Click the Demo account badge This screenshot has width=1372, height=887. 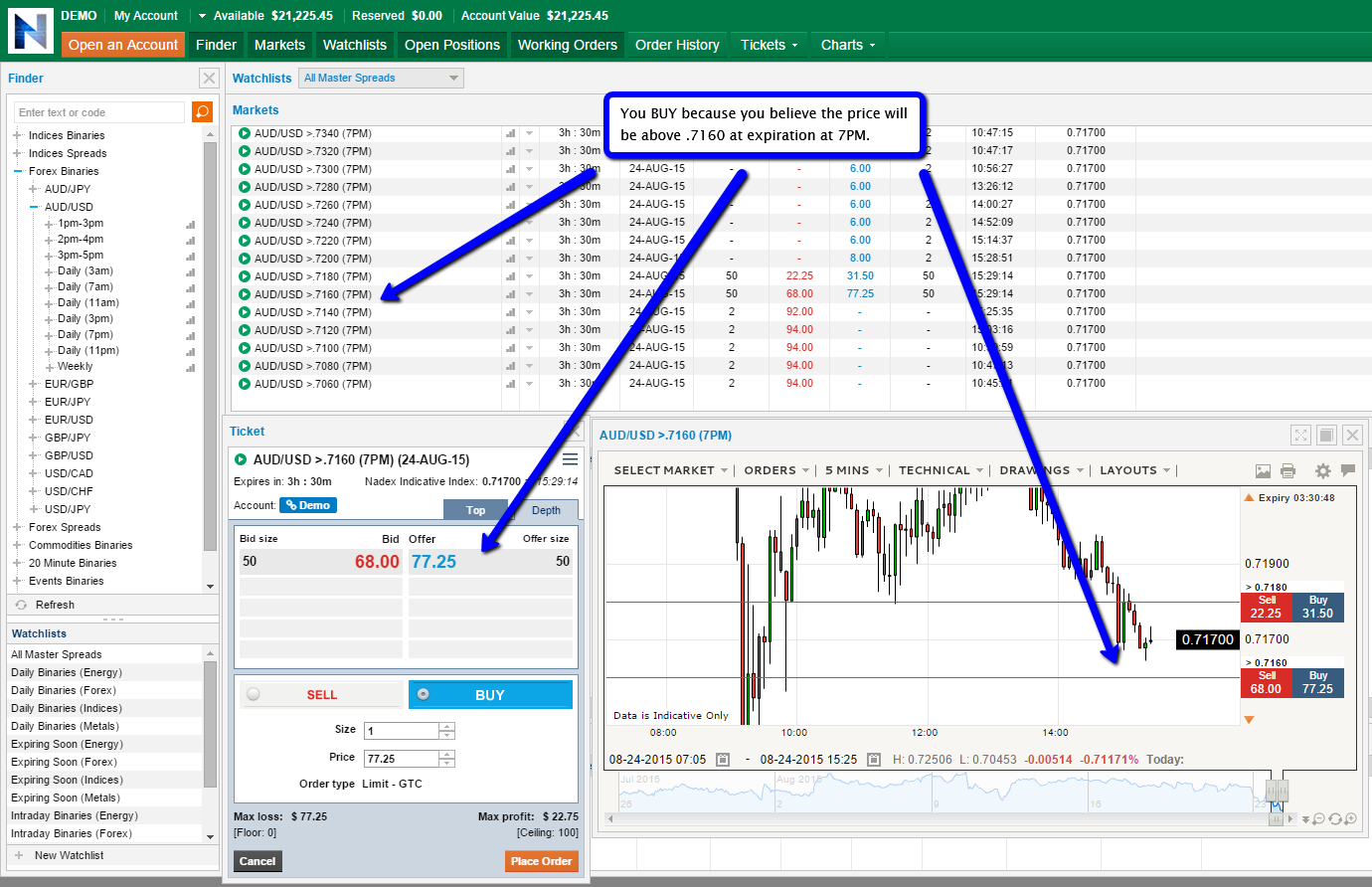[x=308, y=505]
